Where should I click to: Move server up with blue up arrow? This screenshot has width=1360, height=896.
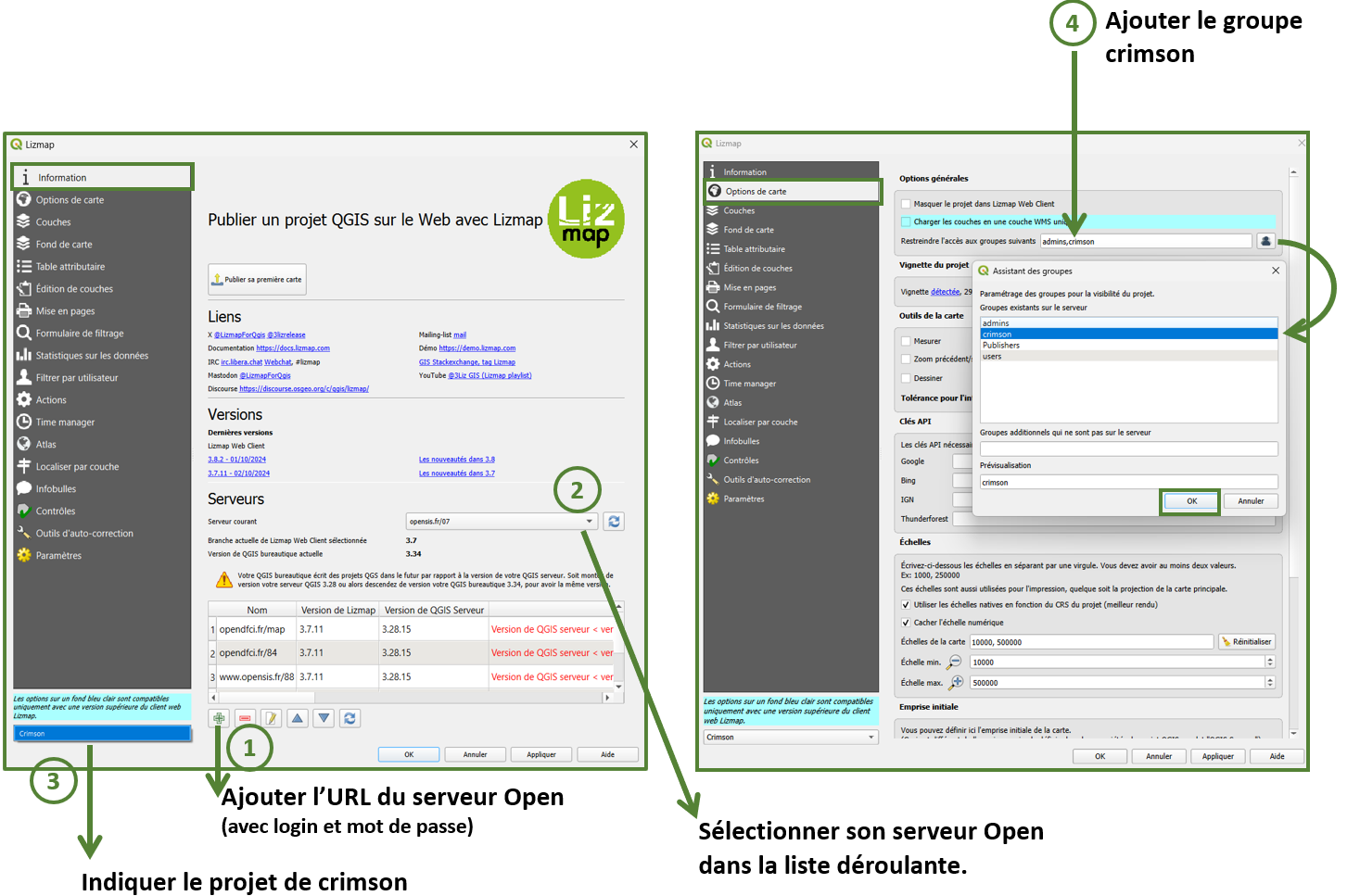coord(298,718)
